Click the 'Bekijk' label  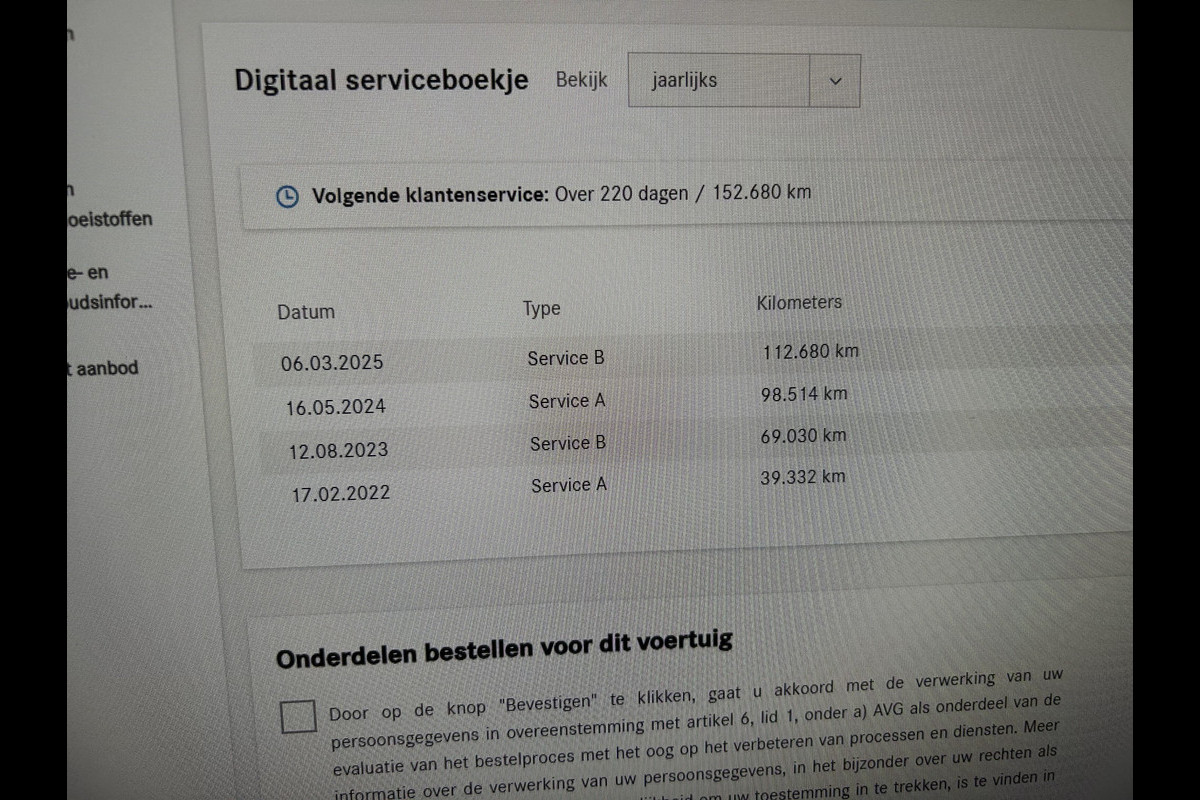click(x=582, y=80)
